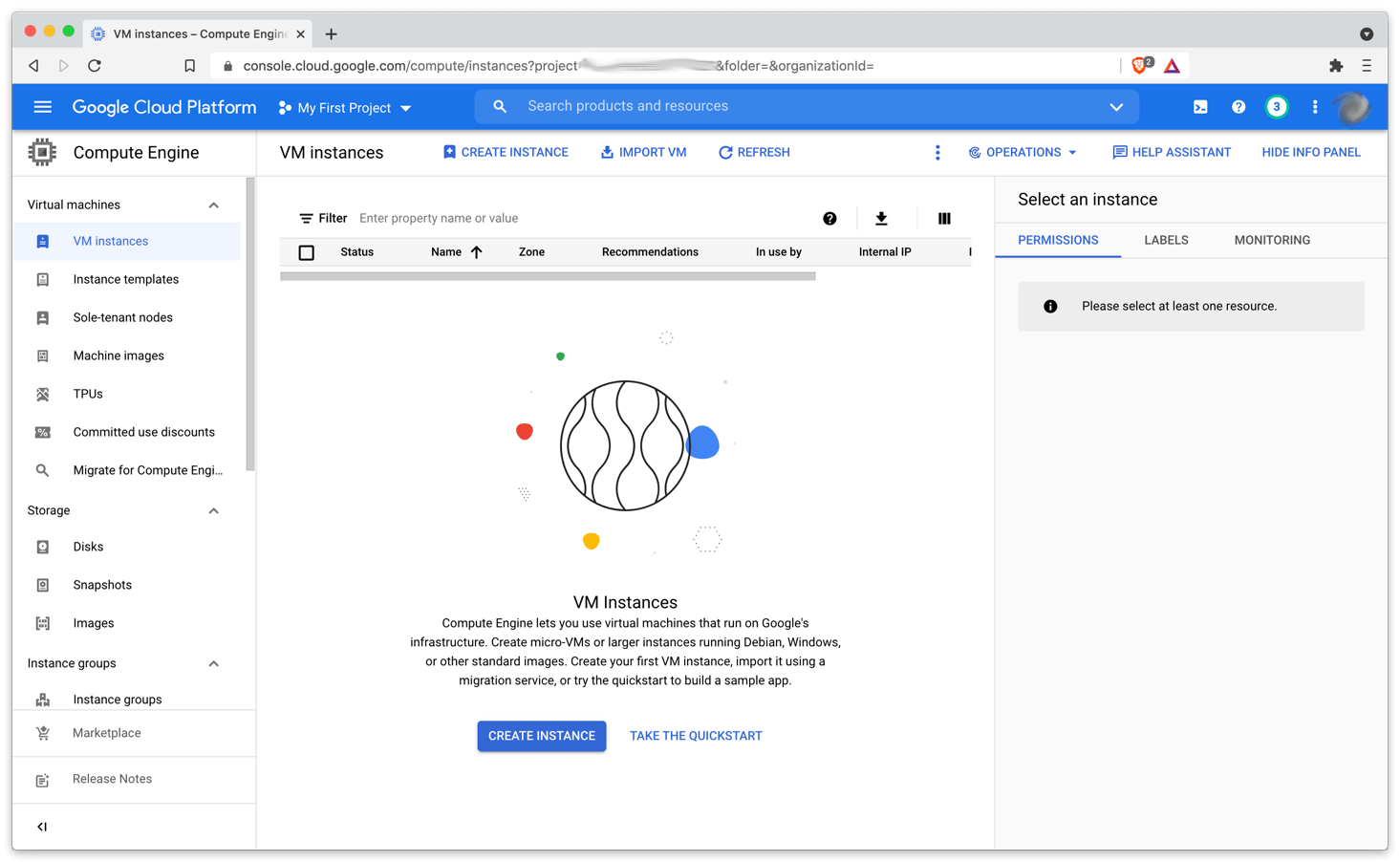Open the VM instances more actions menu
The width and height of the screenshot is (1400, 862).
point(937,153)
